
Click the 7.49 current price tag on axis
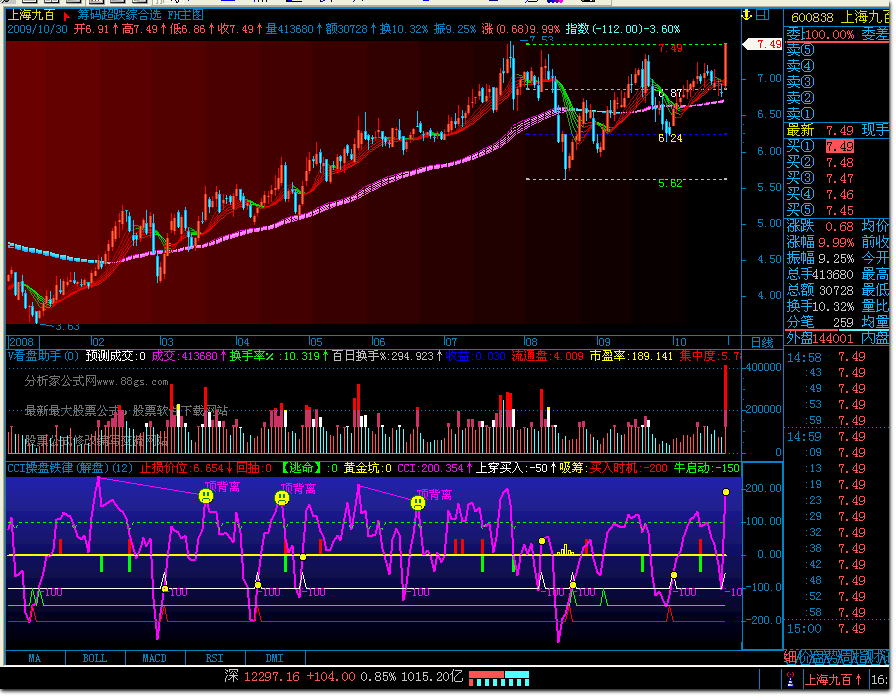coord(768,44)
